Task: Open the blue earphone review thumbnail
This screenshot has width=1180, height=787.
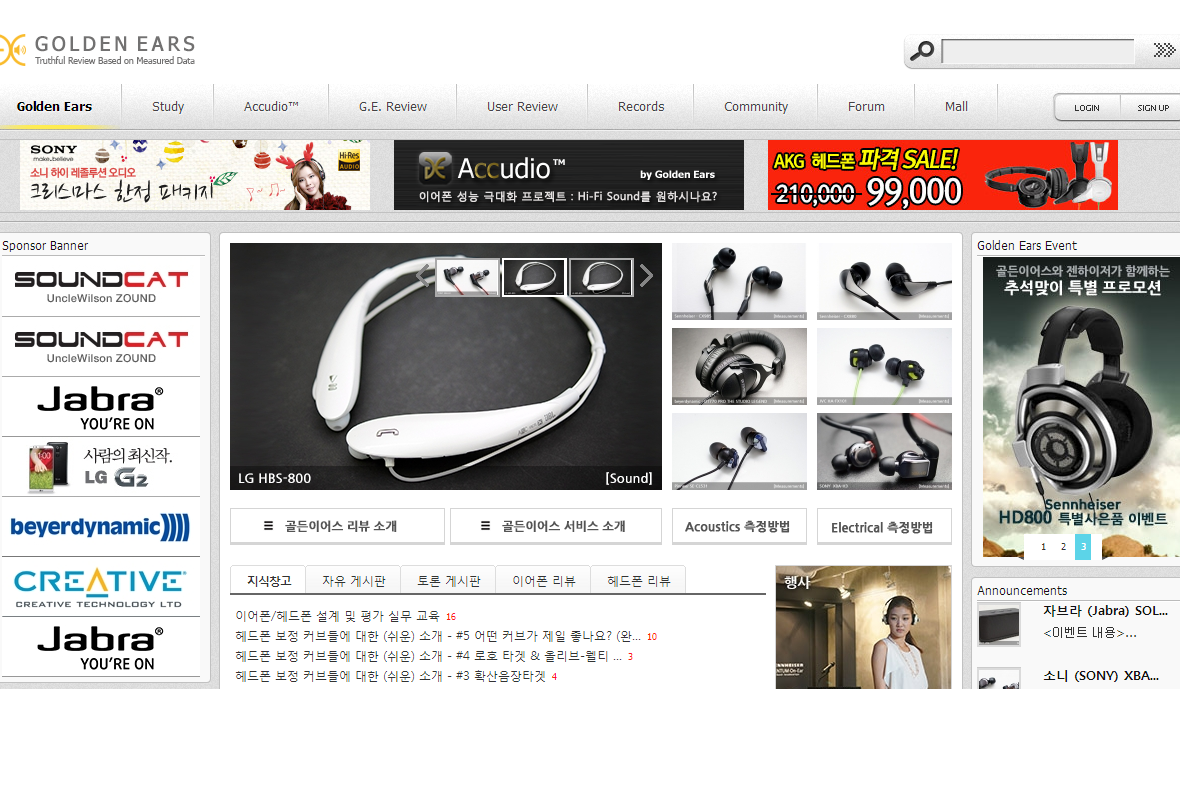Action: coord(739,451)
